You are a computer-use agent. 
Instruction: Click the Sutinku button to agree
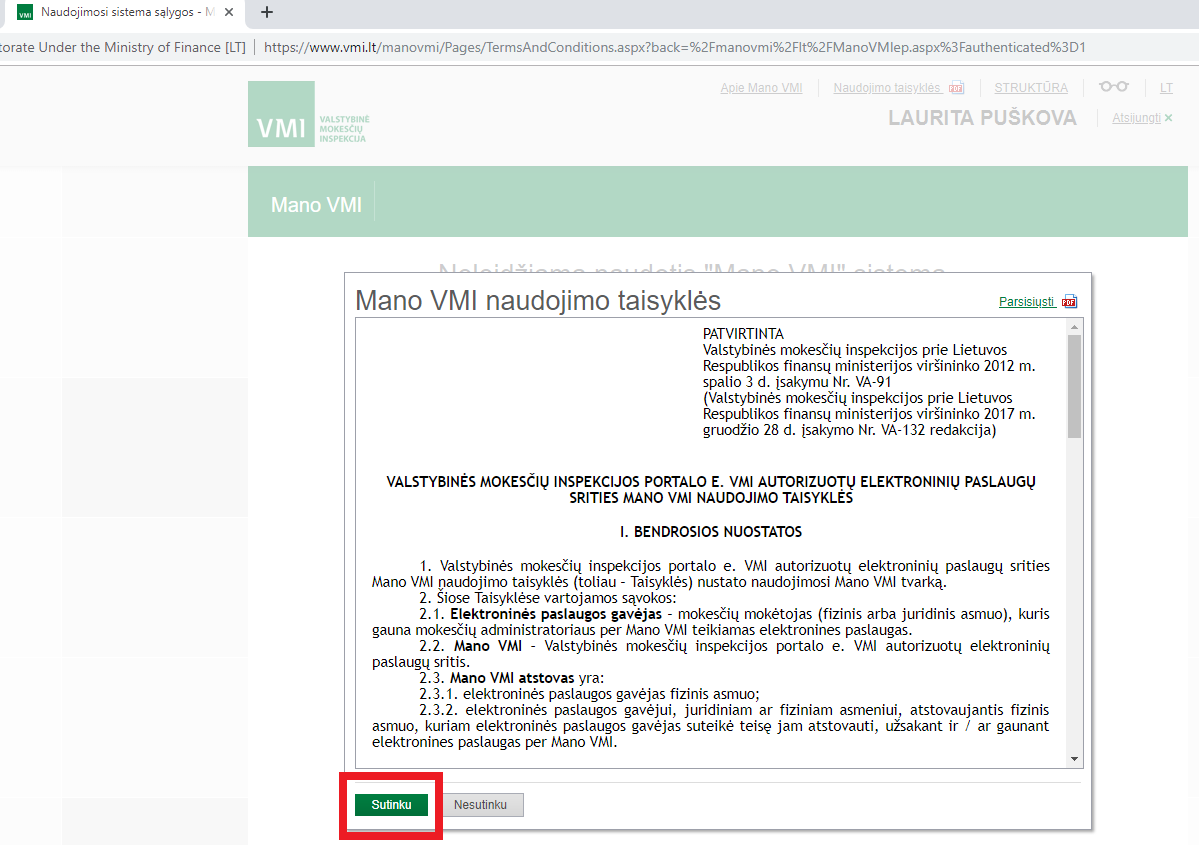(392, 804)
